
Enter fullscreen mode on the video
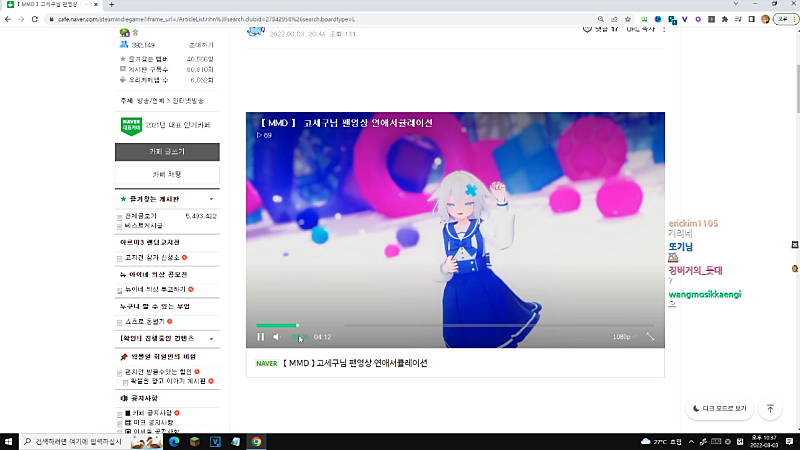pyautogui.click(x=650, y=337)
